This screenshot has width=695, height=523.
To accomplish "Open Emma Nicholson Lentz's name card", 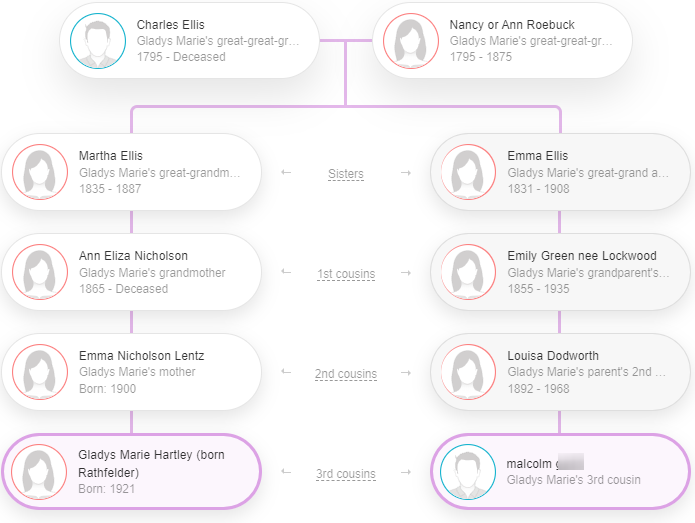I will tap(132, 372).
